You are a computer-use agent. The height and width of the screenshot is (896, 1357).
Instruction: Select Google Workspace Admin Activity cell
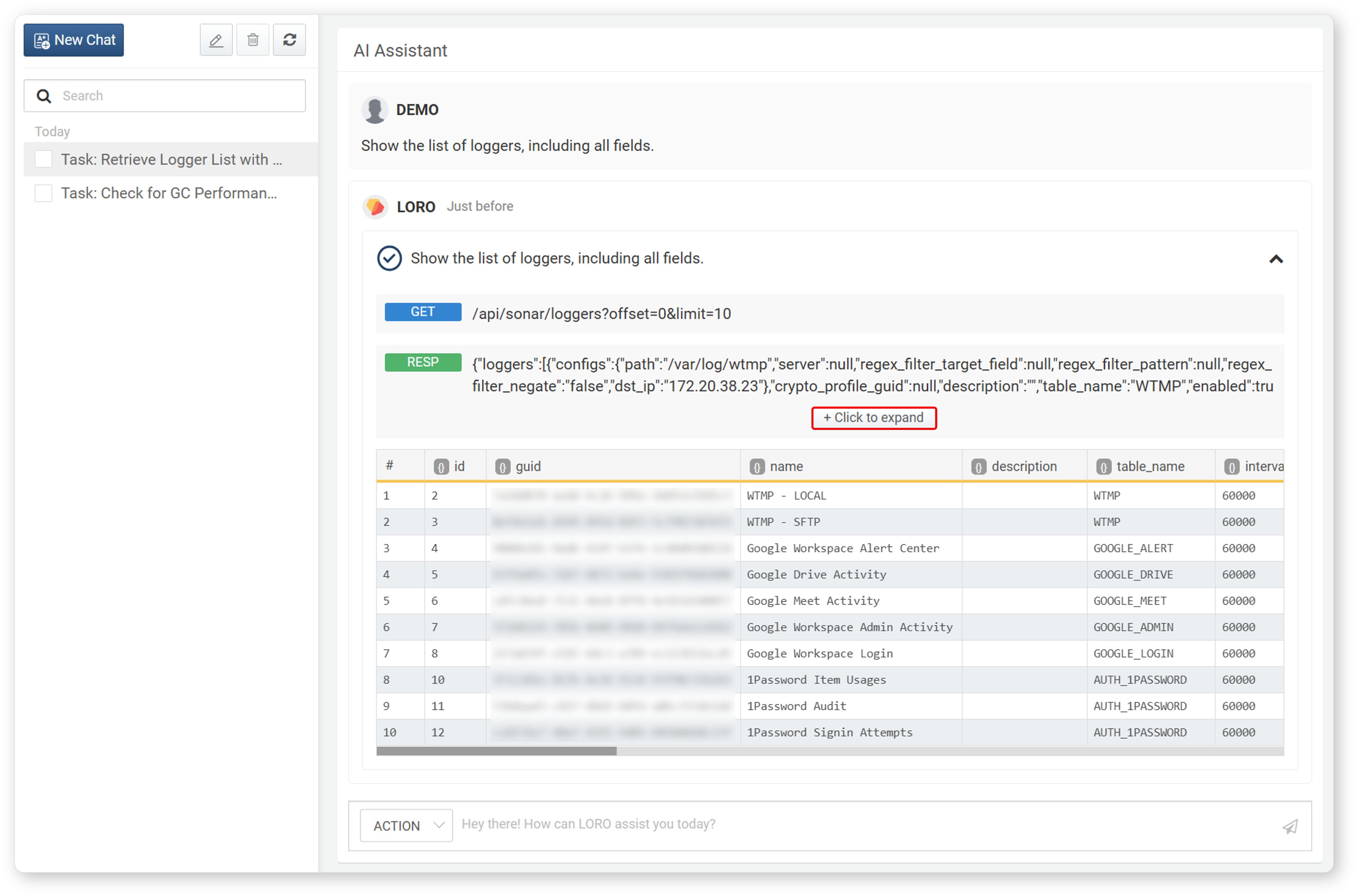(x=851, y=627)
